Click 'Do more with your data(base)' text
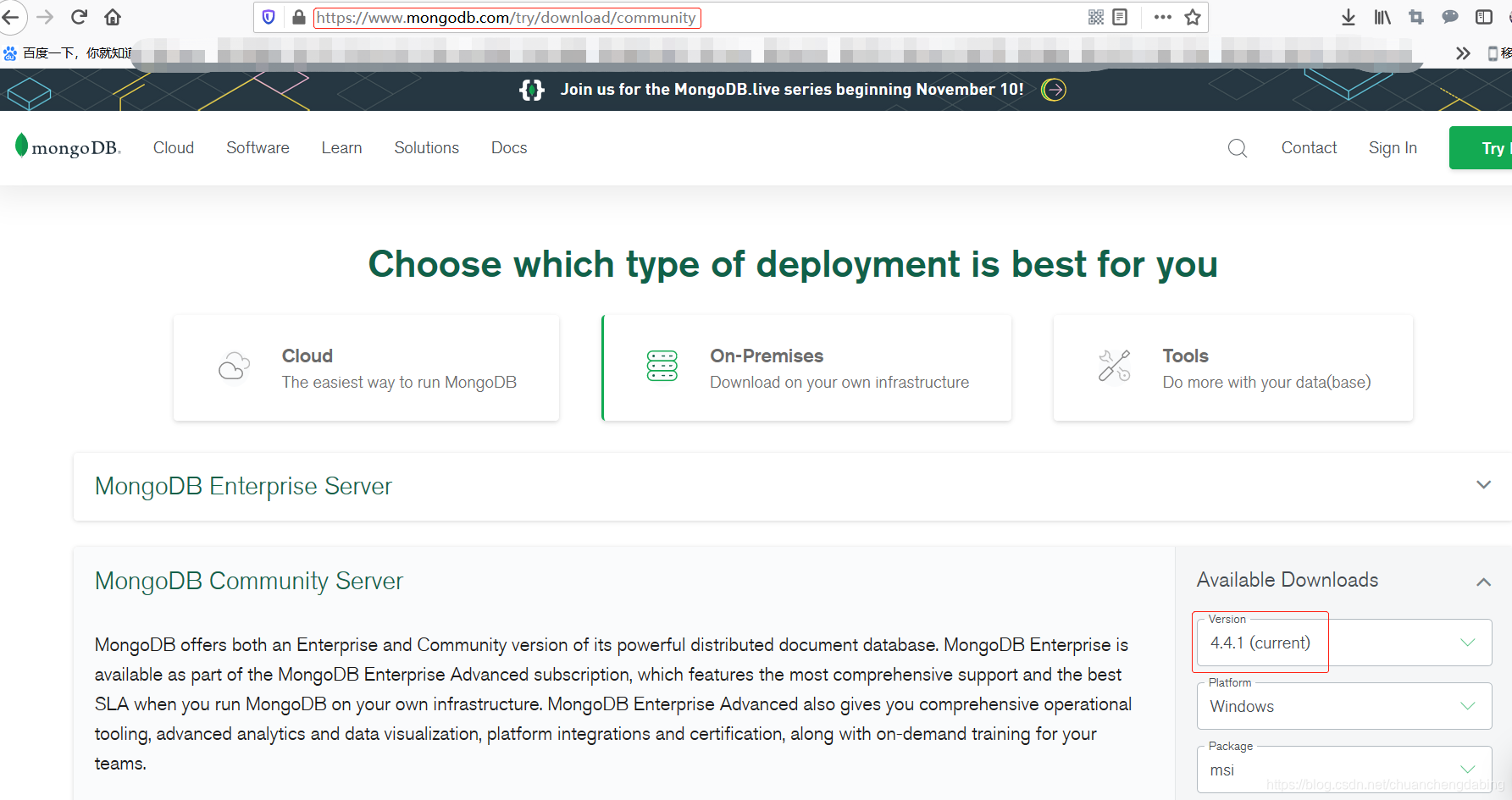 tap(1266, 383)
